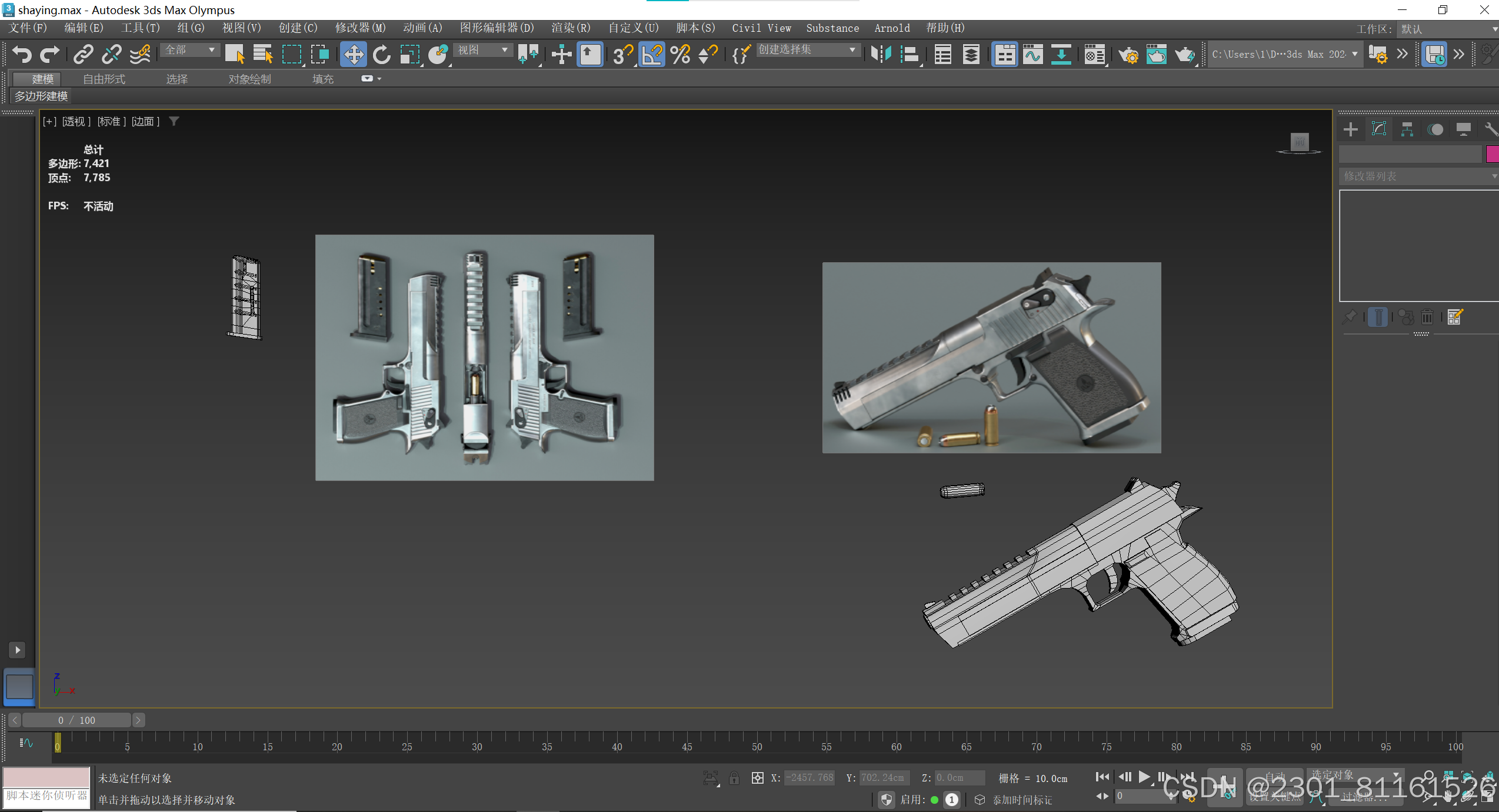Open the Curve Editor icon
The height and width of the screenshot is (812, 1499).
[x=1033, y=55]
